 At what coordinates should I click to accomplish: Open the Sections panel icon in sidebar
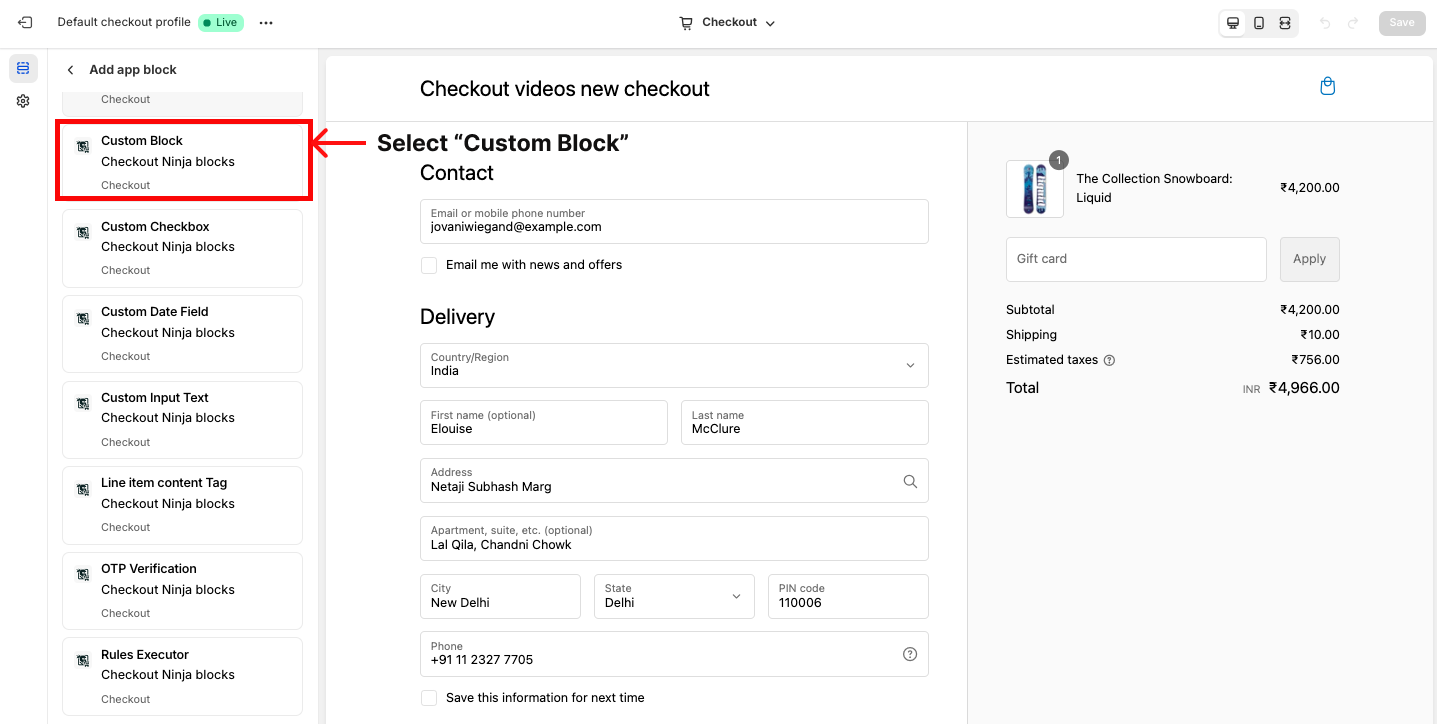23,68
